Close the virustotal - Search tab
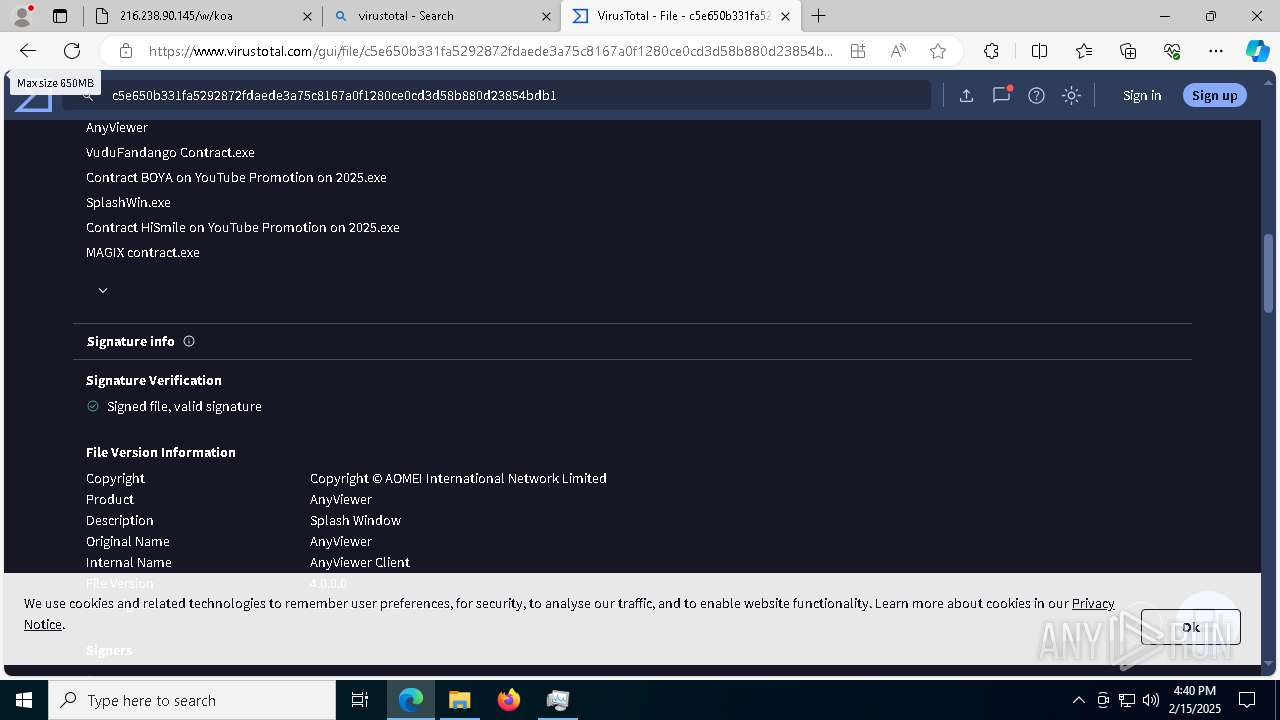1280x720 pixels. 547,16
